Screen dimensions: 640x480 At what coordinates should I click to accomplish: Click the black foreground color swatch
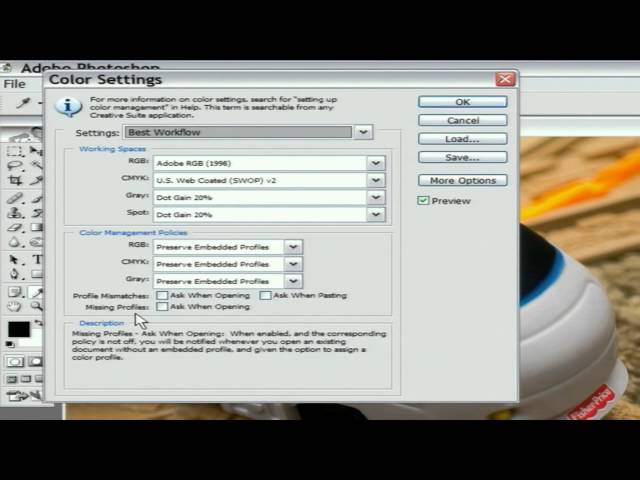(19, 329)
